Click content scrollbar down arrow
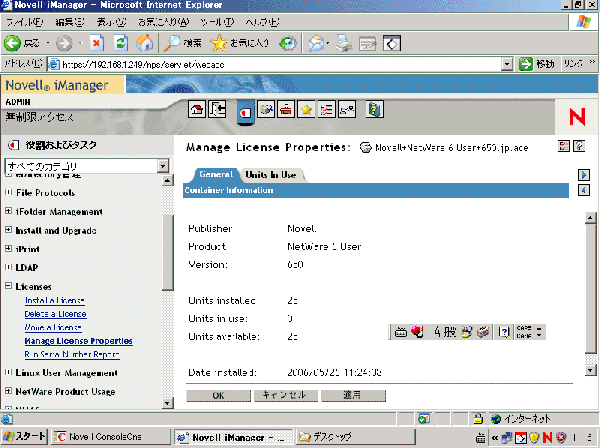Screen dimensions: 600x448 coord(590,370)
